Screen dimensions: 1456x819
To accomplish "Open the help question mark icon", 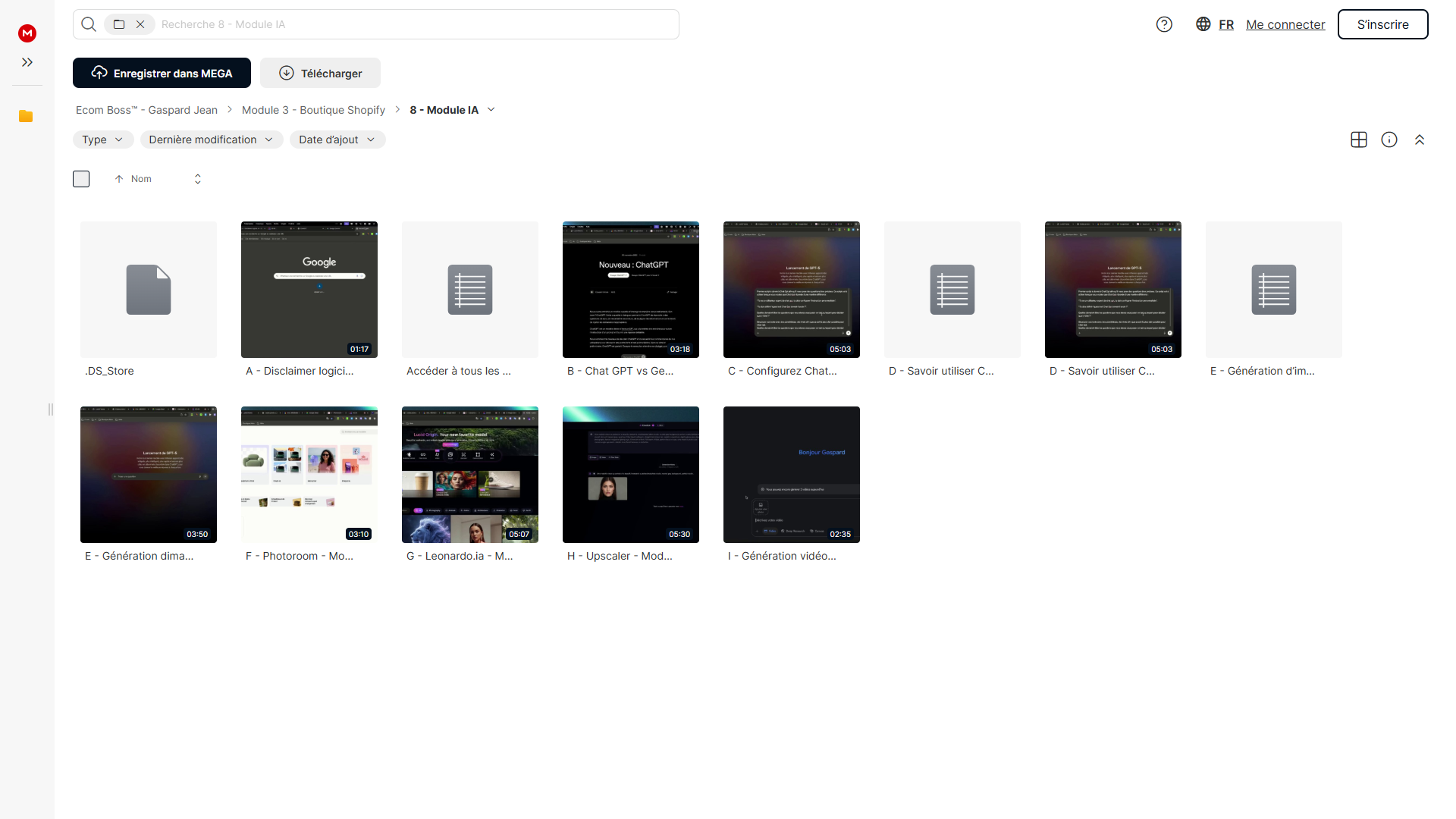I will click(1164, 24).
